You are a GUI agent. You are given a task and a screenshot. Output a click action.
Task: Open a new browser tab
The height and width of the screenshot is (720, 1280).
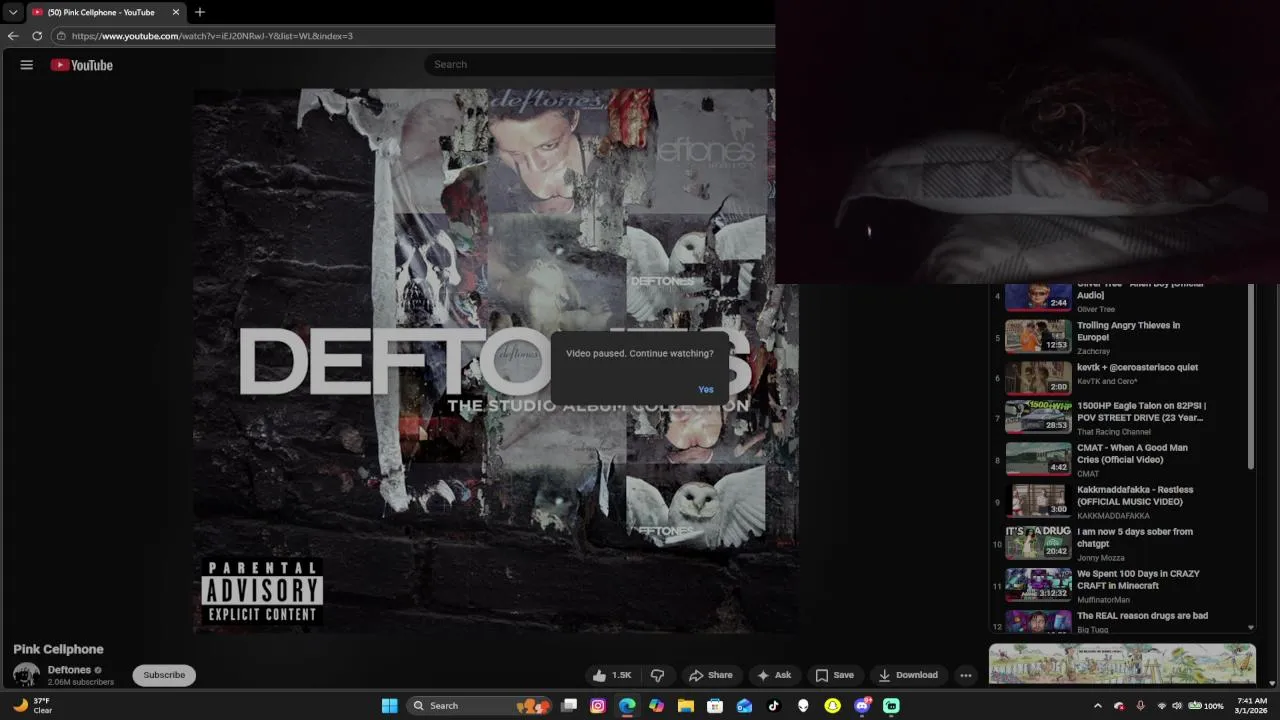click(200, 12)
